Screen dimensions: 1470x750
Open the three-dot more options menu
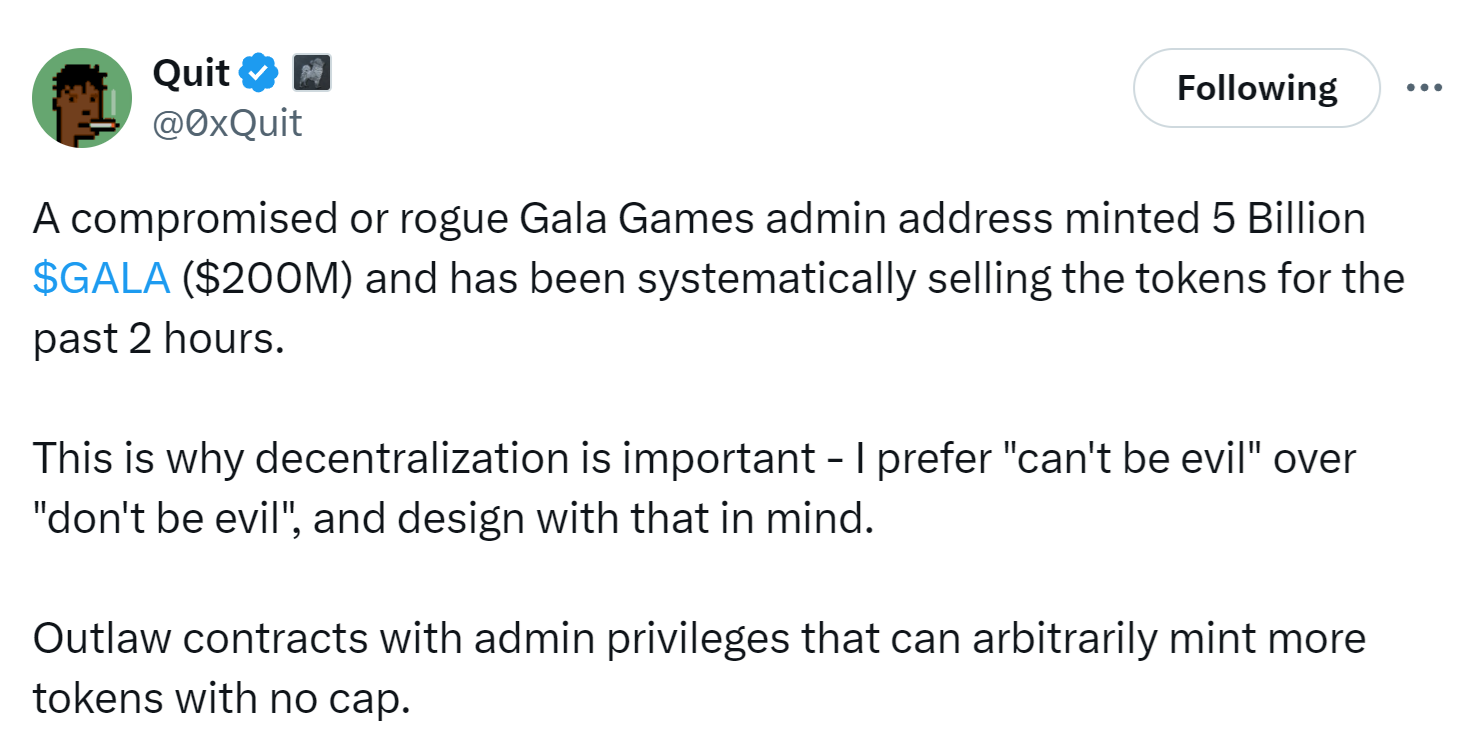point(1424,88)
